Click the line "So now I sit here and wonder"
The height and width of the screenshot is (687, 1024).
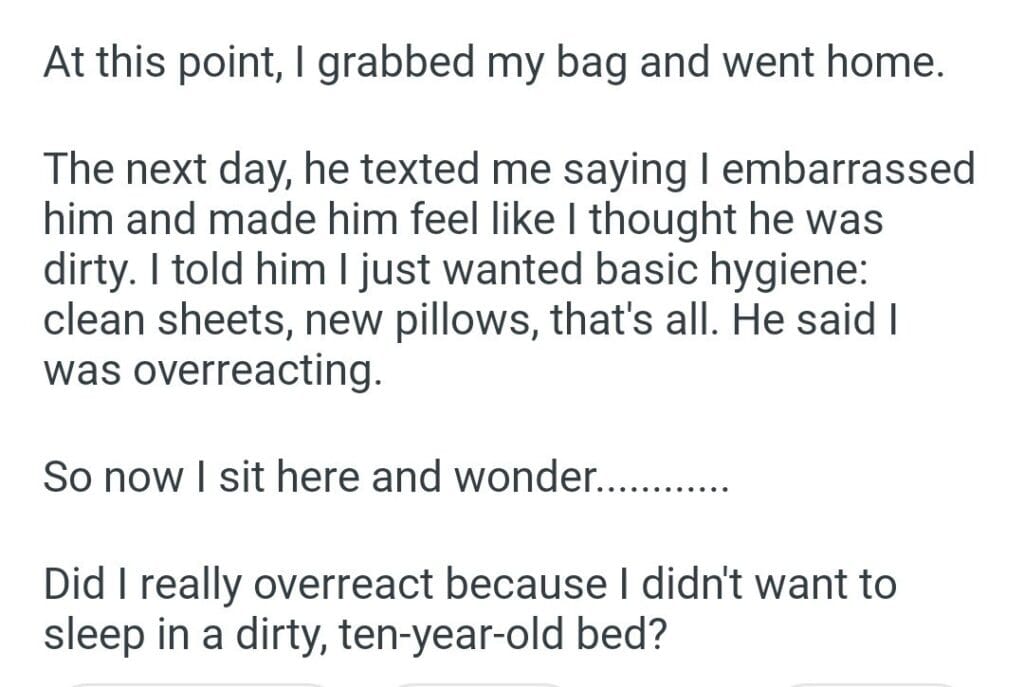coord(318,477)
